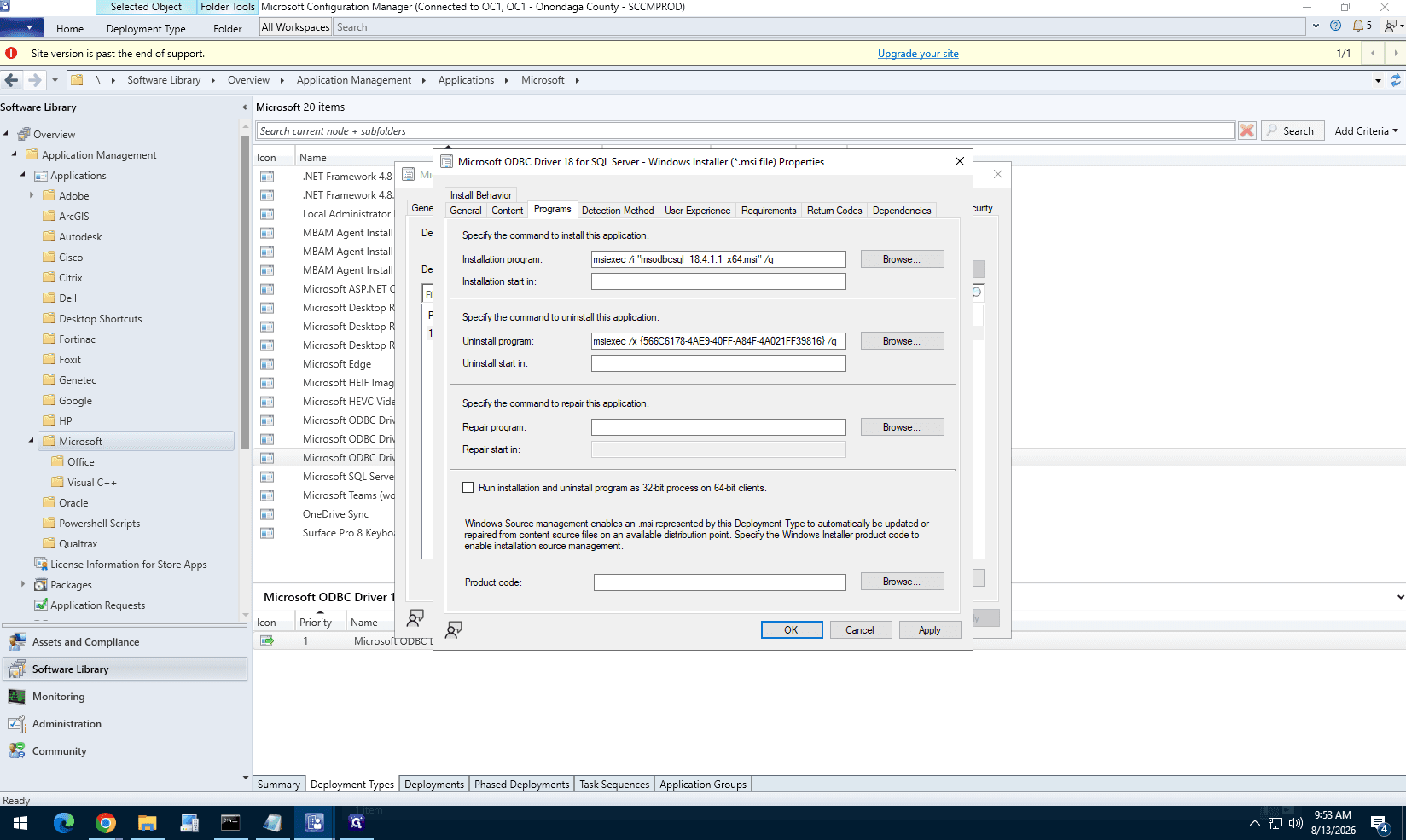
Task: Switch to the Detection Method tab
Action: [618, 211]
